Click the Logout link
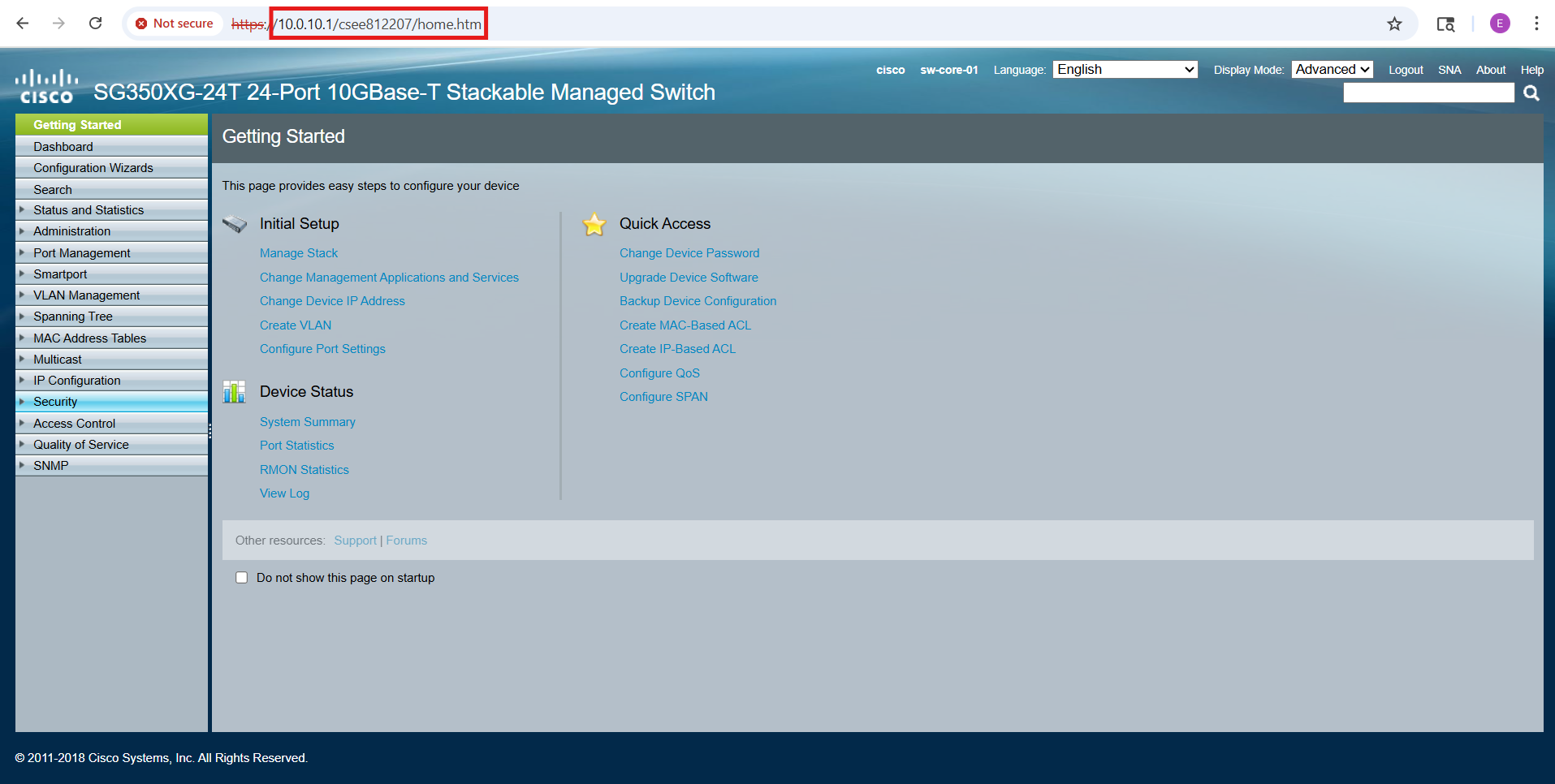The width and height of the screenshot is (1555, 784). [1405, 70]
